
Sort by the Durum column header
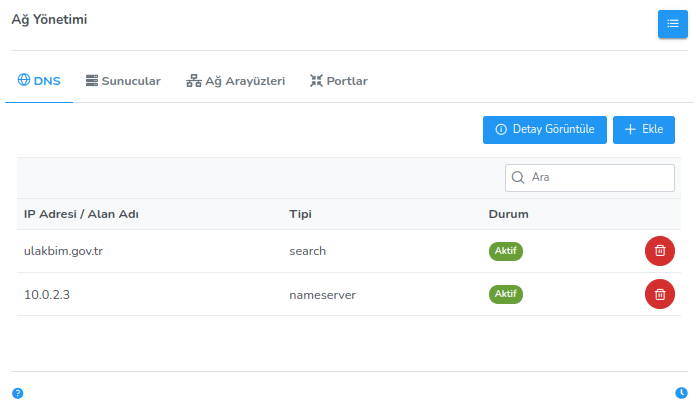508,214
